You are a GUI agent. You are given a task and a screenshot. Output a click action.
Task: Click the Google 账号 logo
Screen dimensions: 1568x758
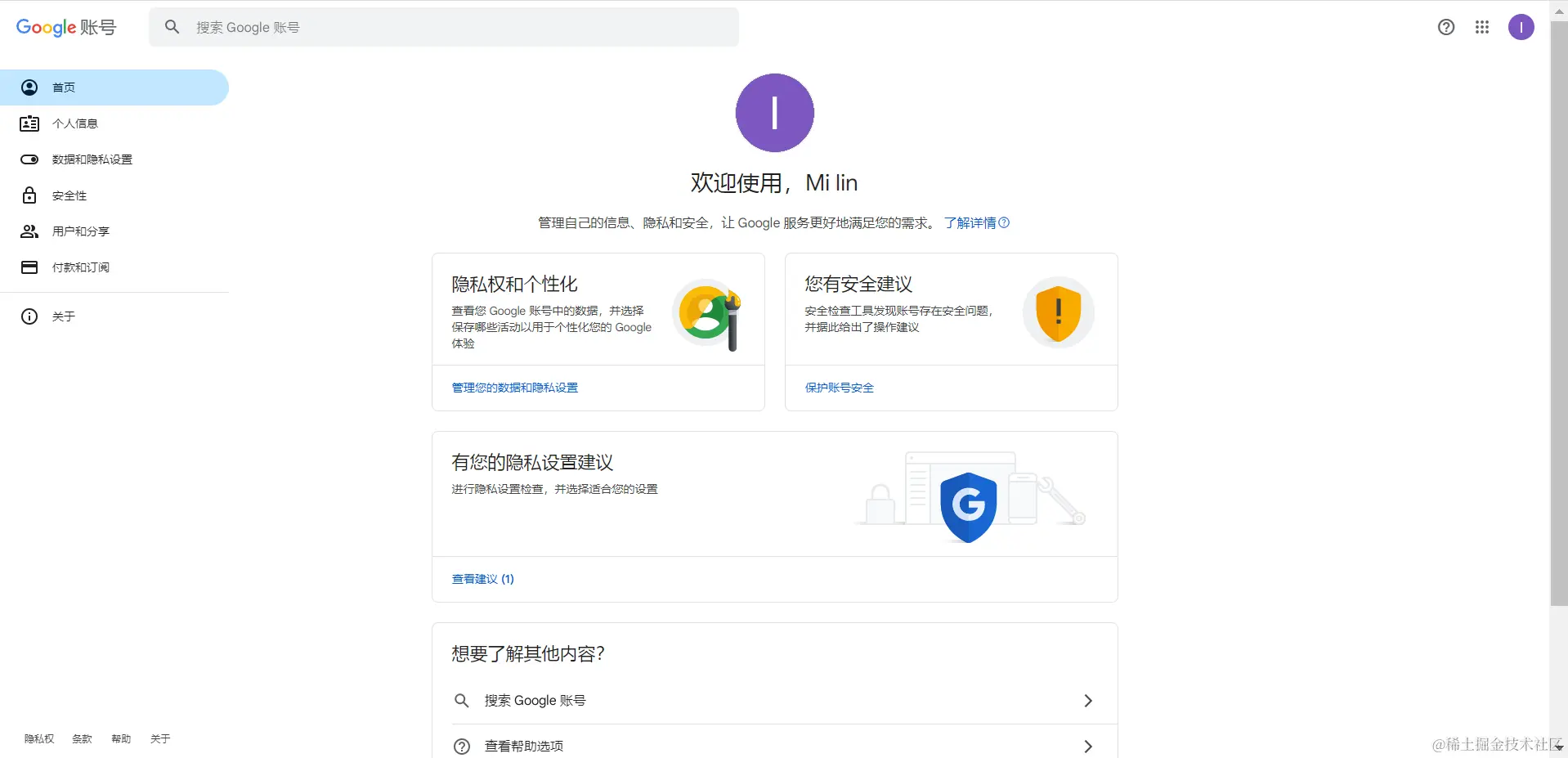(x=66, y=27)
